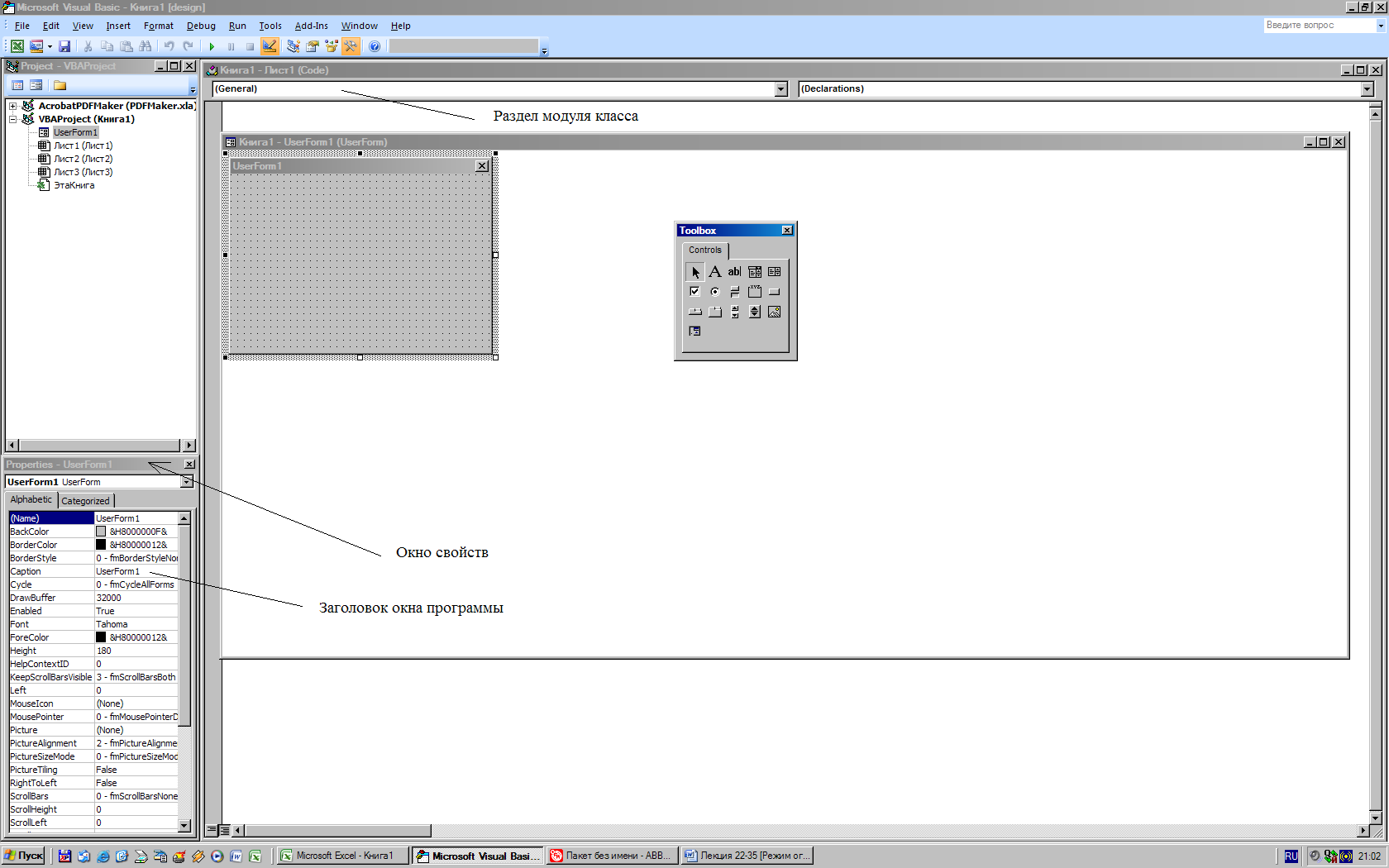Select ЭтаКнига in the project tree

click(74, 185)
